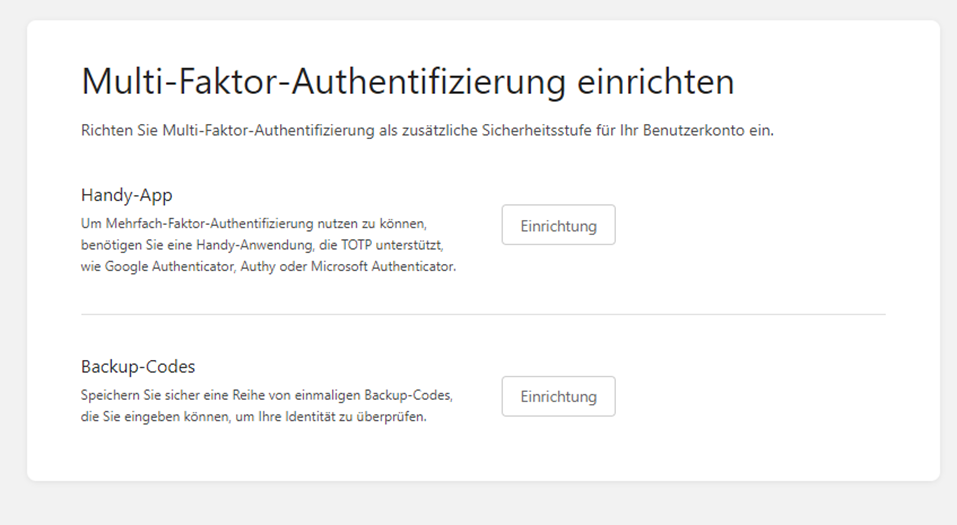Click the gray page background below the card
Image resolution: width=957 pixels, height=525 pixels.
point(480,503)
